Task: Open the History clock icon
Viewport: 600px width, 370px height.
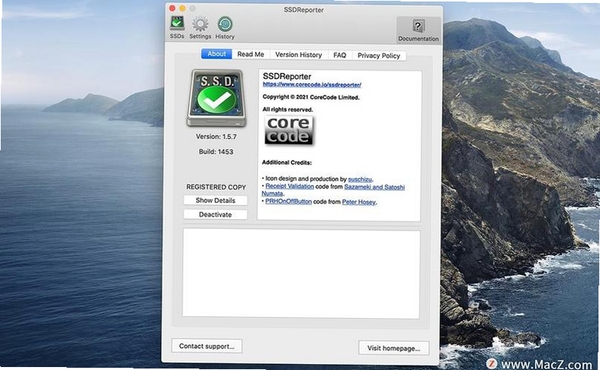Action: [x=225, y=24]
